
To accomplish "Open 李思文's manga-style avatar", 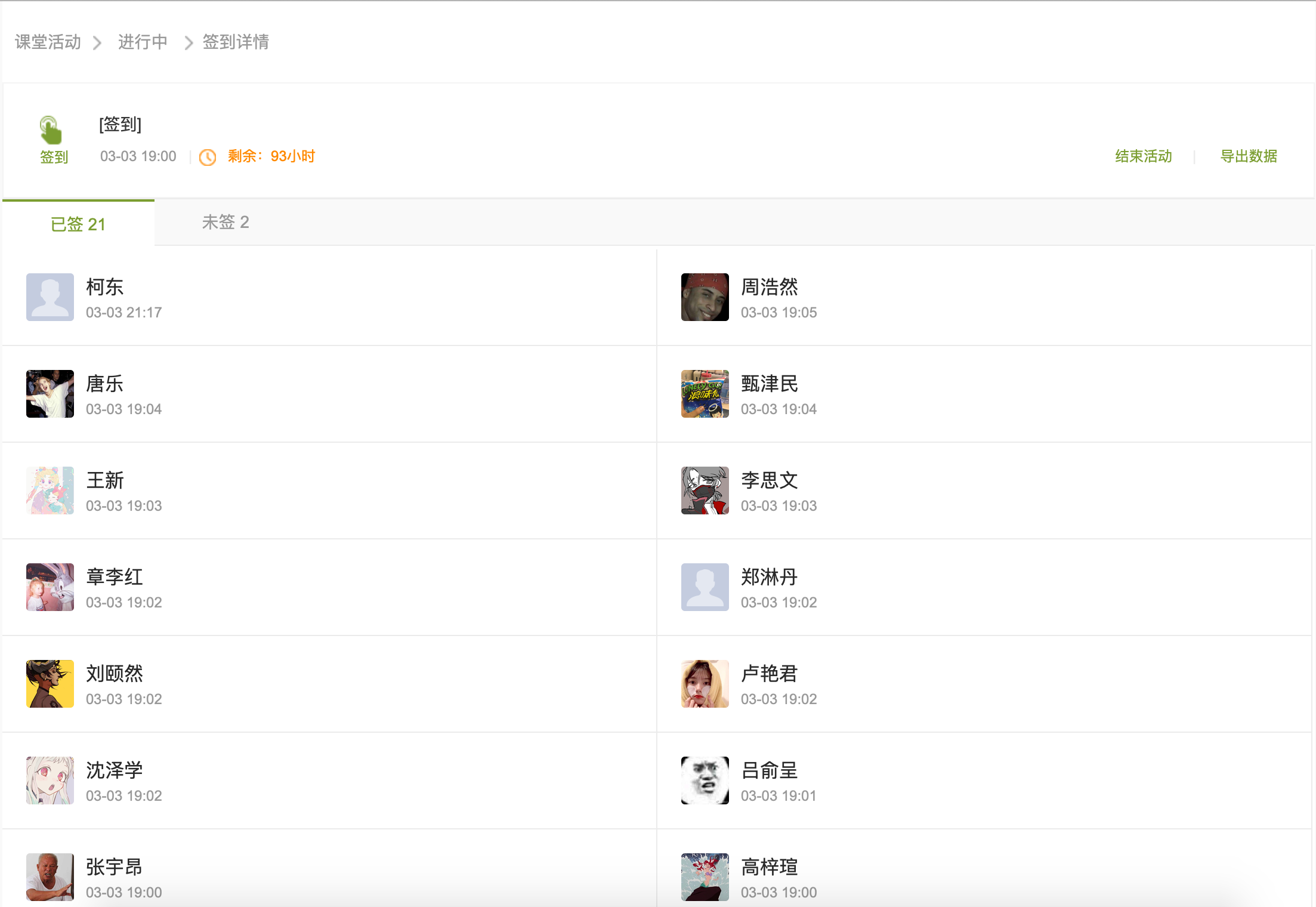I will pyautogui.click(x=705, y=490).
